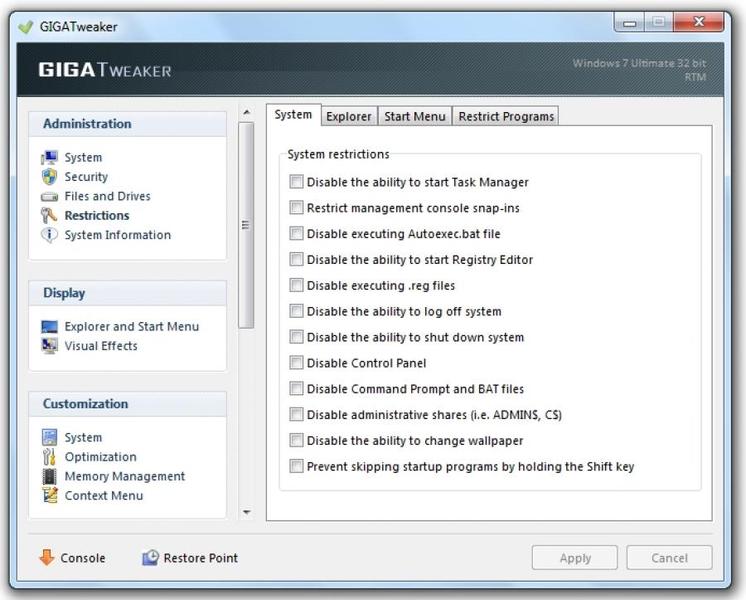The height and width of the screenshot is (600, 746).
Task: Switch to the Explorer tab
Action: 349,117
